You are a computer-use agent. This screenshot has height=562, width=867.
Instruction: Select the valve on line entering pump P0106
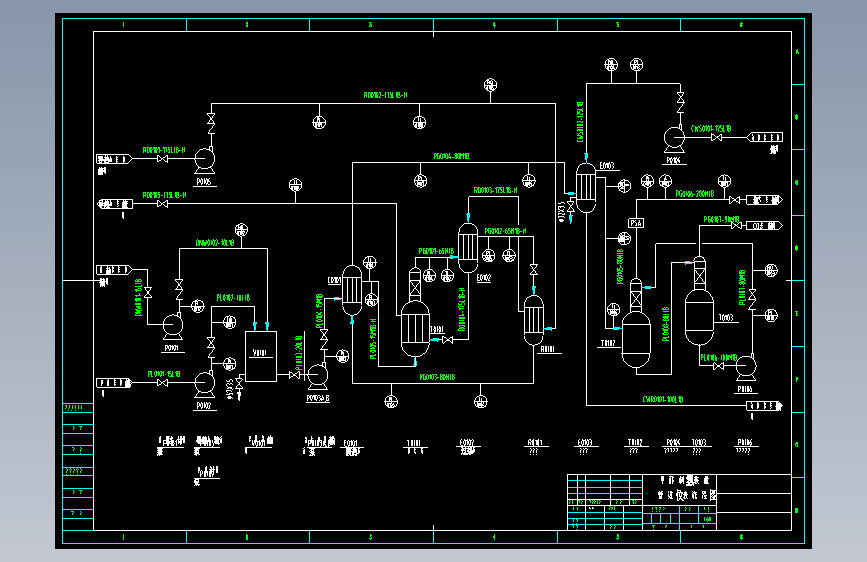719,366
